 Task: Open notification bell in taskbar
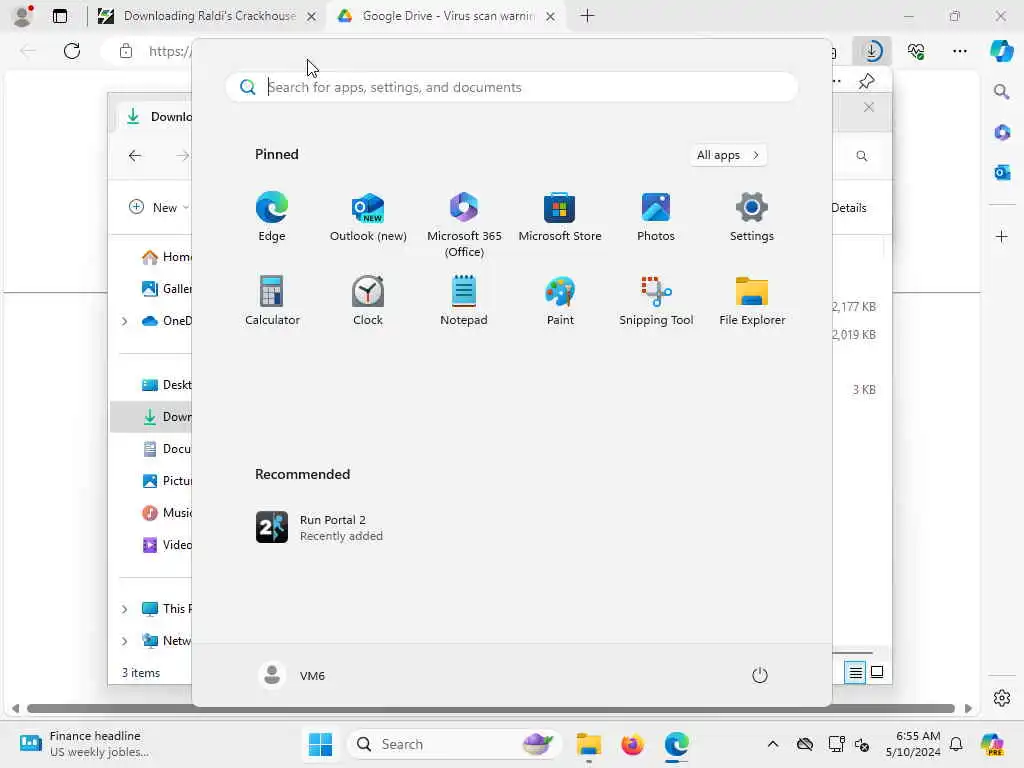pyautogui.click(x=956, y=744)
